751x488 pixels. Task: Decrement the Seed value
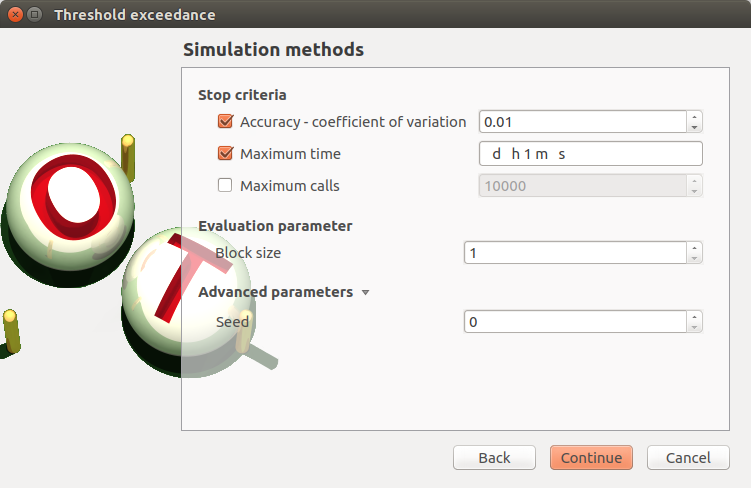click(x=694, y=327)
